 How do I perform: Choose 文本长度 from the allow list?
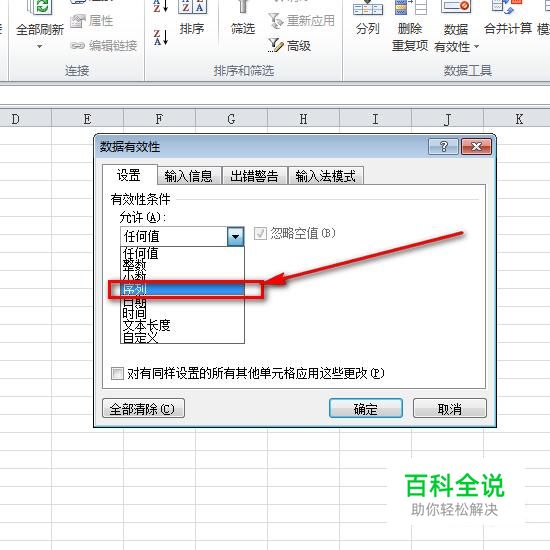(x=182, y=325)
